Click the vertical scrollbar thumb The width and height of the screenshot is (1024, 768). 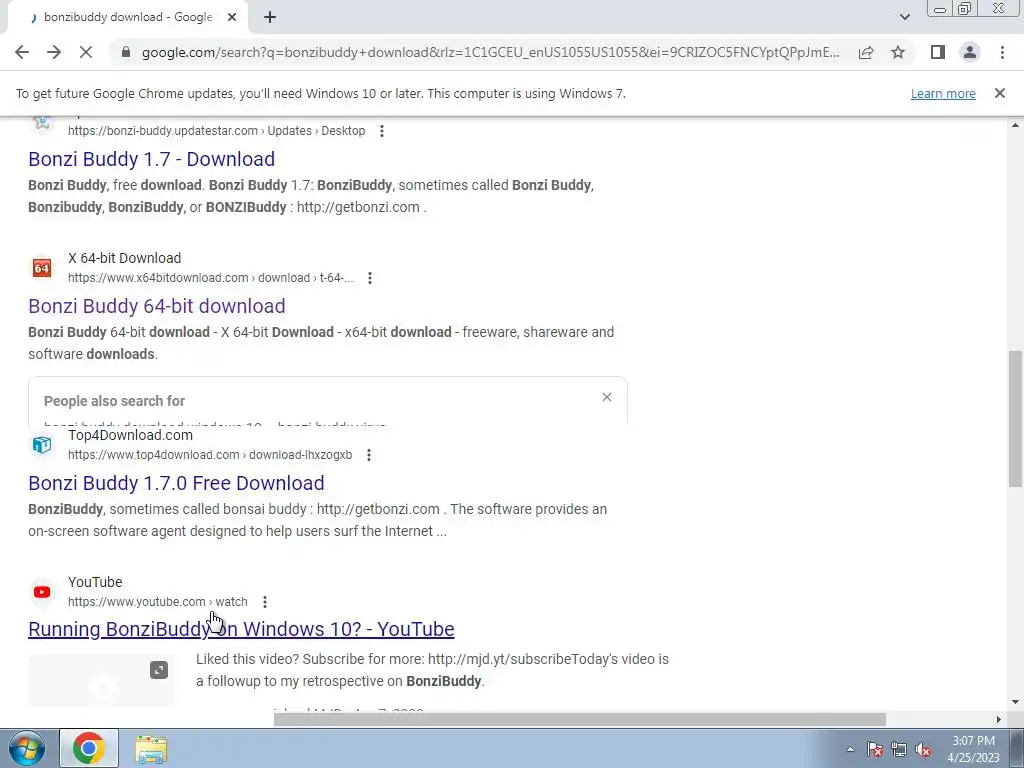pos(1015,419)
